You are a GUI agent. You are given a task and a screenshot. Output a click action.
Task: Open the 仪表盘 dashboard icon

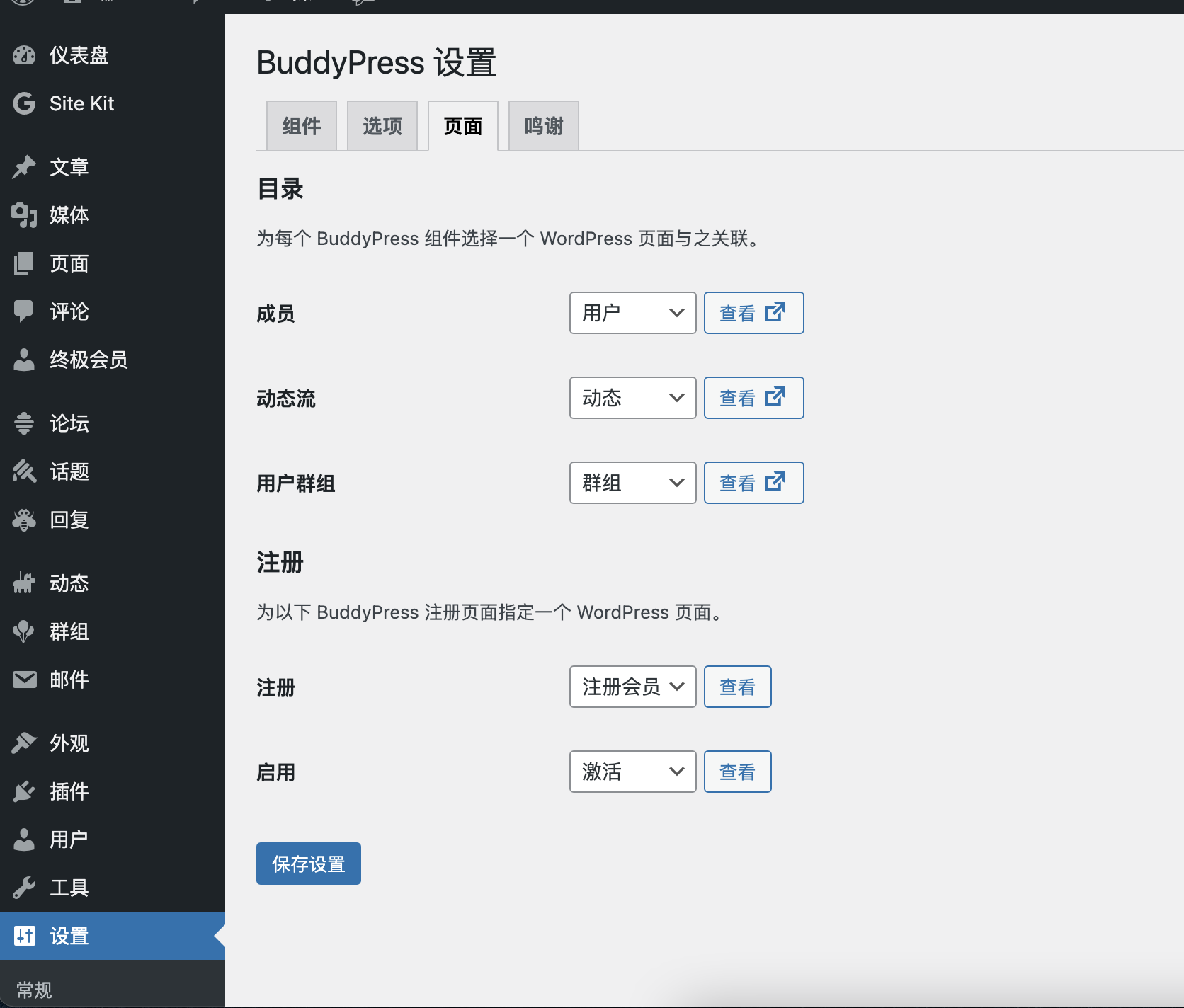click(24, 55)
